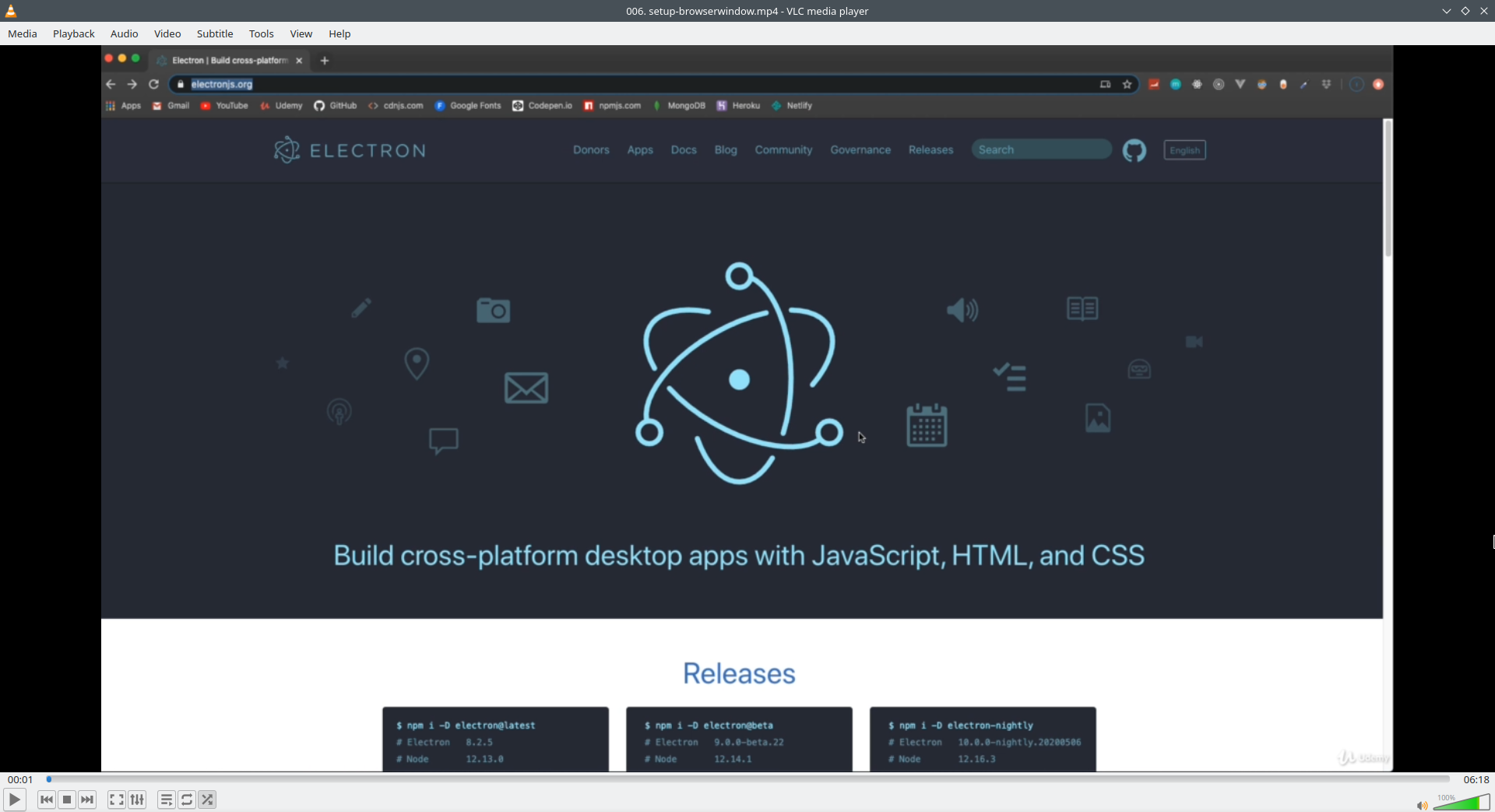This screenshot has width=1495, height=812.
Task: Open the Donors page link
Action: click(x=591, y=149)
